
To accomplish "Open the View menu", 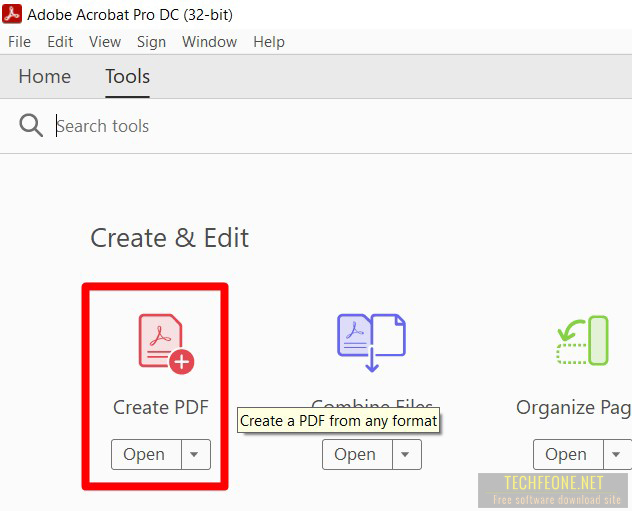I will 105,42.
